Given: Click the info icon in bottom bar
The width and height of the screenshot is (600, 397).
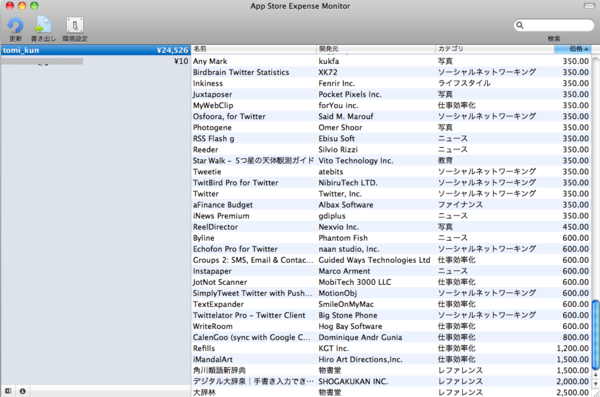Looking at the screenshot, I should (23, 391).
